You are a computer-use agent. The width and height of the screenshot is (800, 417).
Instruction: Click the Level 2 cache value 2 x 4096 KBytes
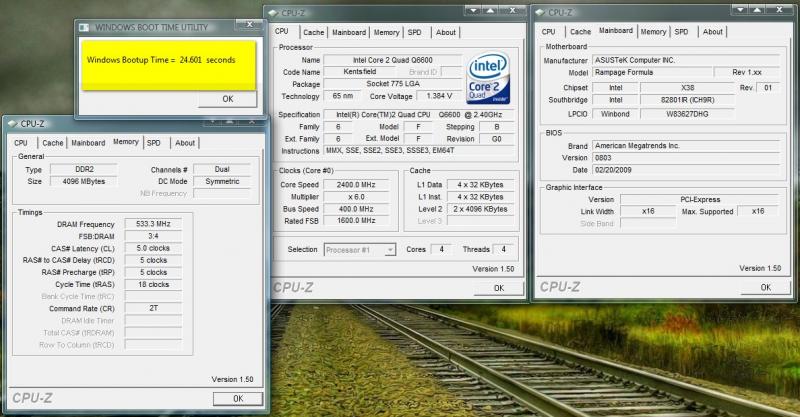[x=480, y=209]
